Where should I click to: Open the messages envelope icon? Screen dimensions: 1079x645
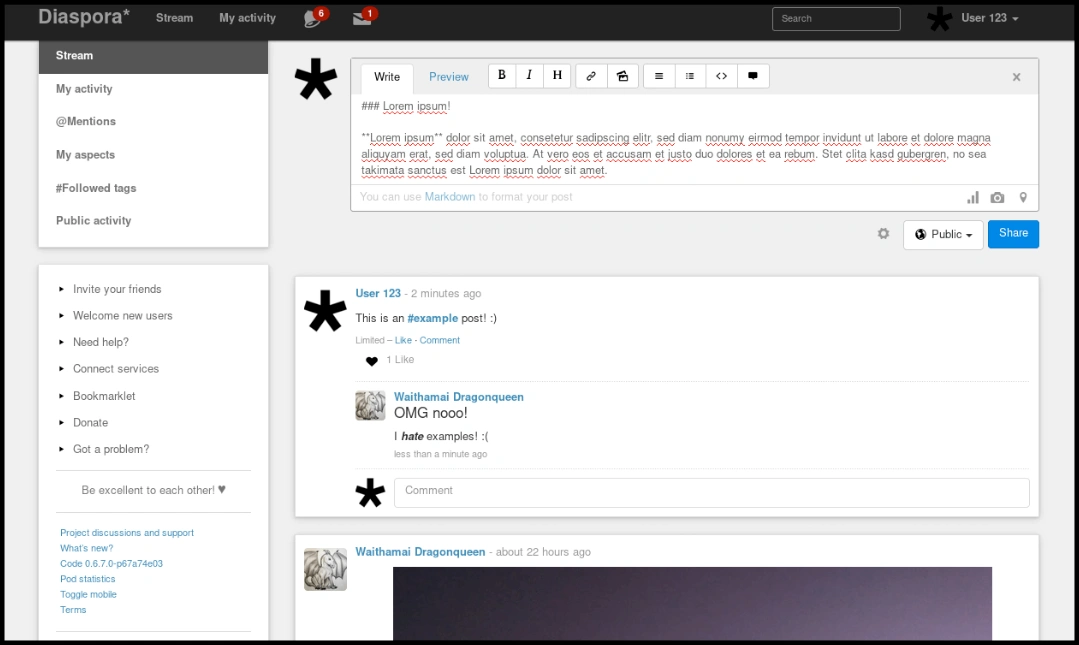[362, 18]
